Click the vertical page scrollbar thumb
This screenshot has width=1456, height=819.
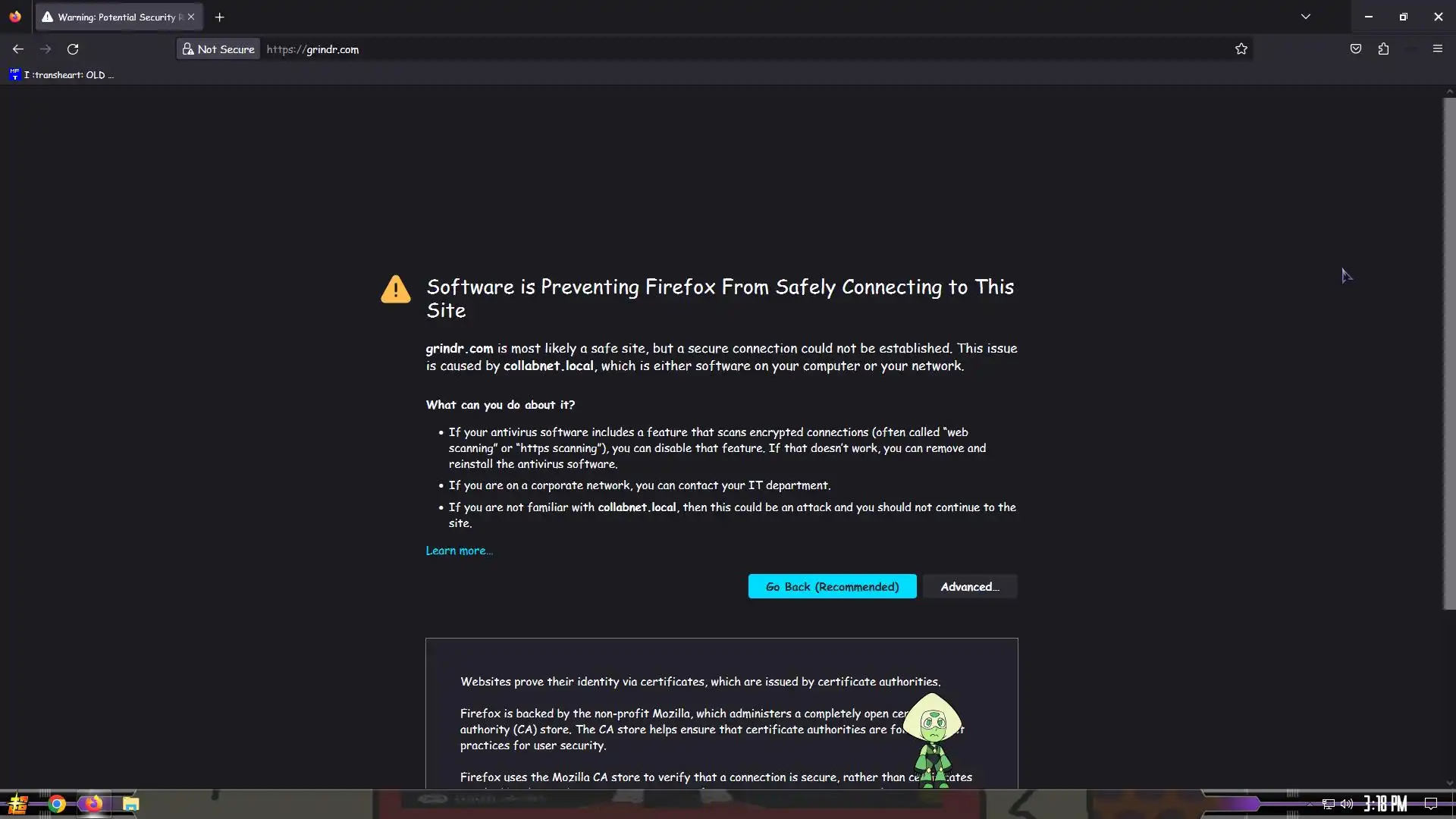tap(1449, 353)
